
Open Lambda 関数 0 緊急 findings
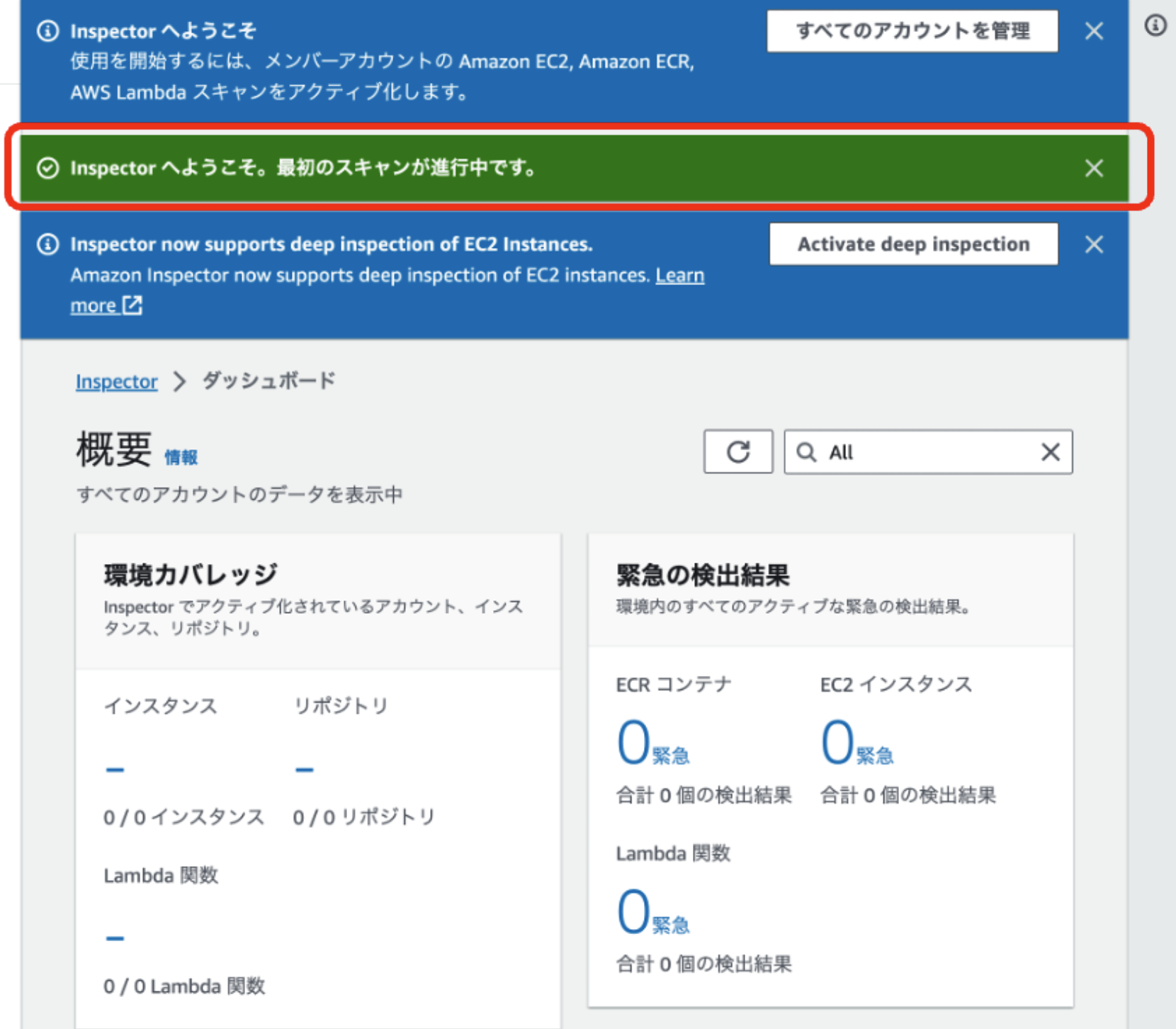[652, 911]
